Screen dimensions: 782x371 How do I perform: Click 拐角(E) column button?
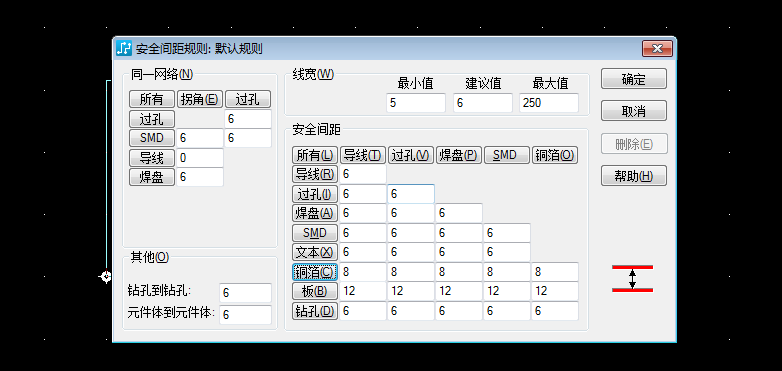(x=199, y=99)
